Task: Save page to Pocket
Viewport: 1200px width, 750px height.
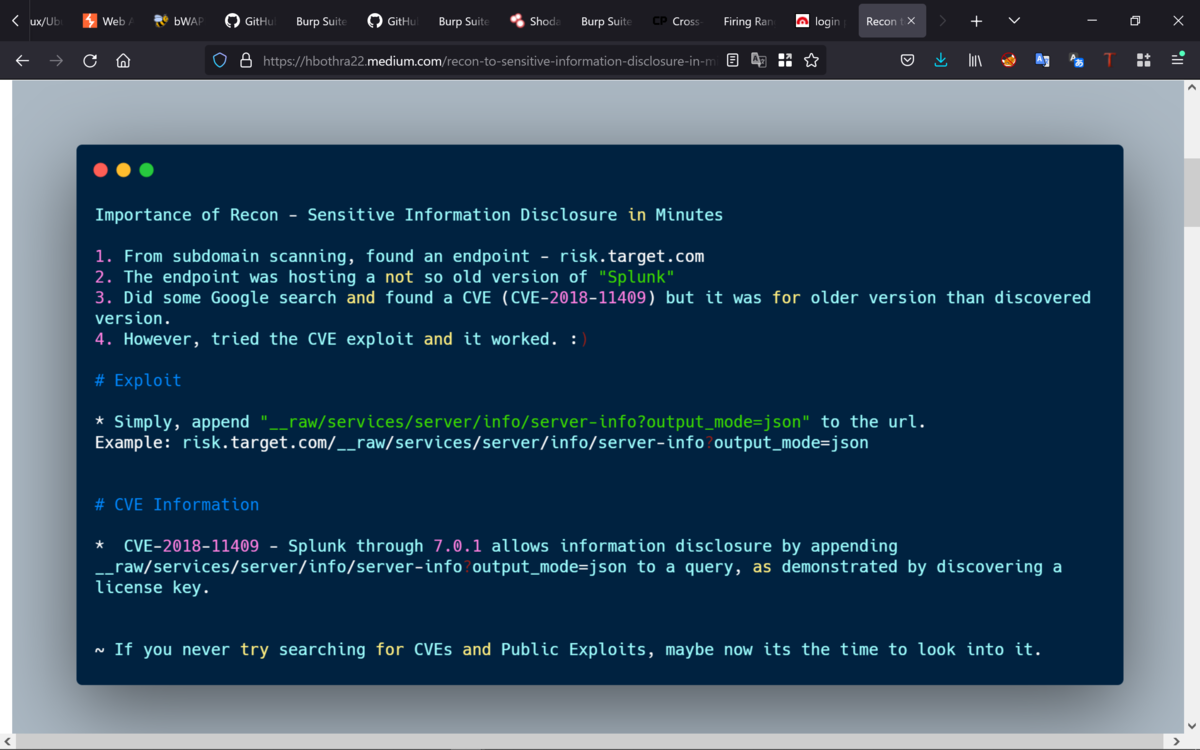Action: point(907,61)
